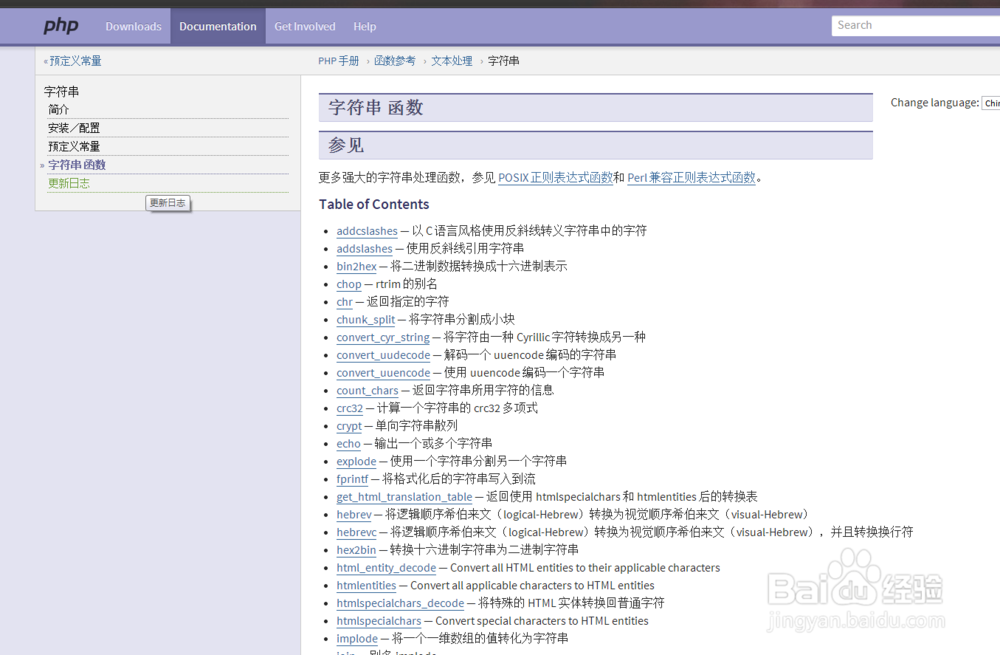Switch to the Documentation tab
This screenshot has height=655, width=1000.
pos(218,27)
